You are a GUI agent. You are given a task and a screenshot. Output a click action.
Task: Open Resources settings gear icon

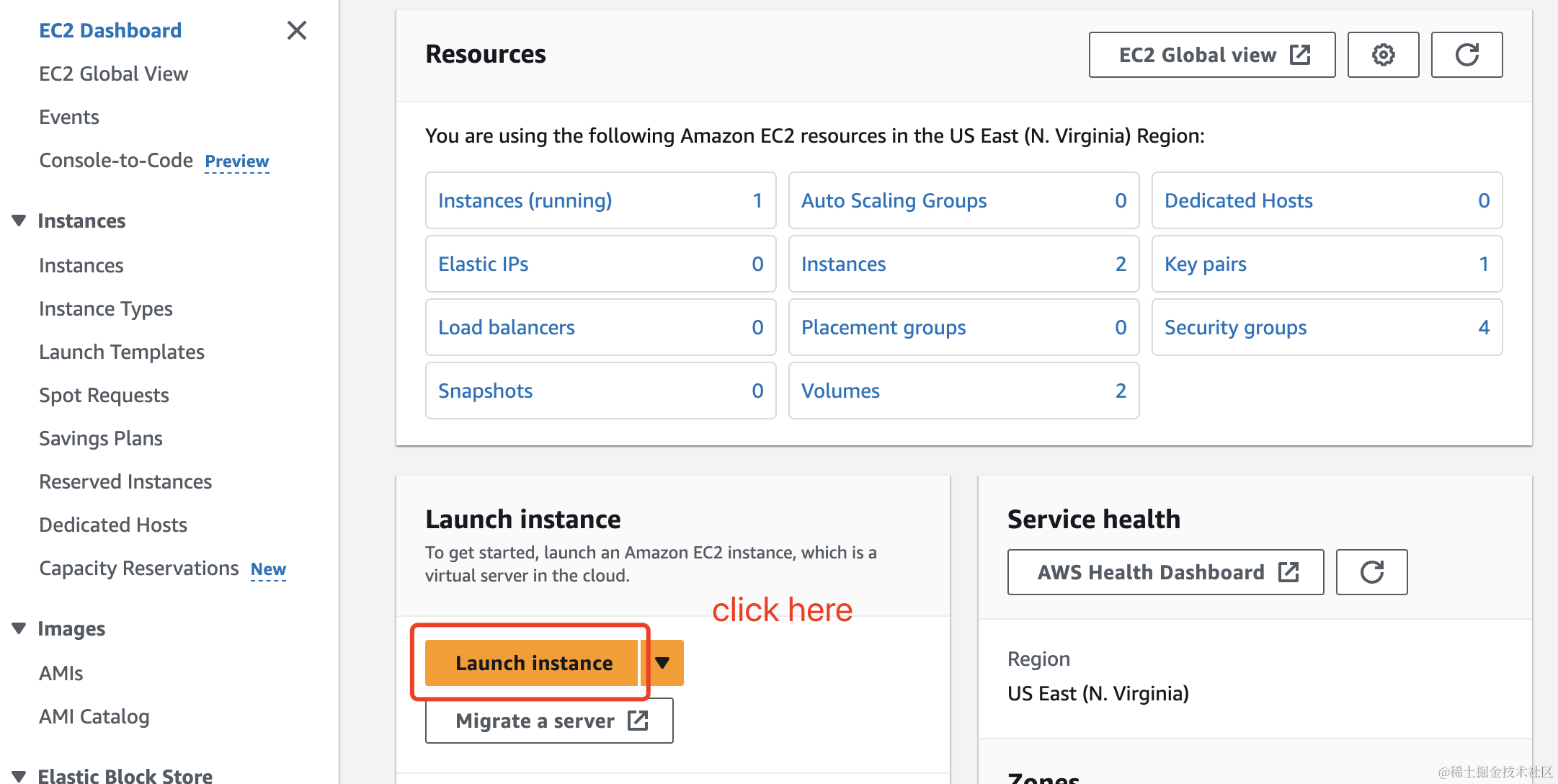pos(1383,55)
